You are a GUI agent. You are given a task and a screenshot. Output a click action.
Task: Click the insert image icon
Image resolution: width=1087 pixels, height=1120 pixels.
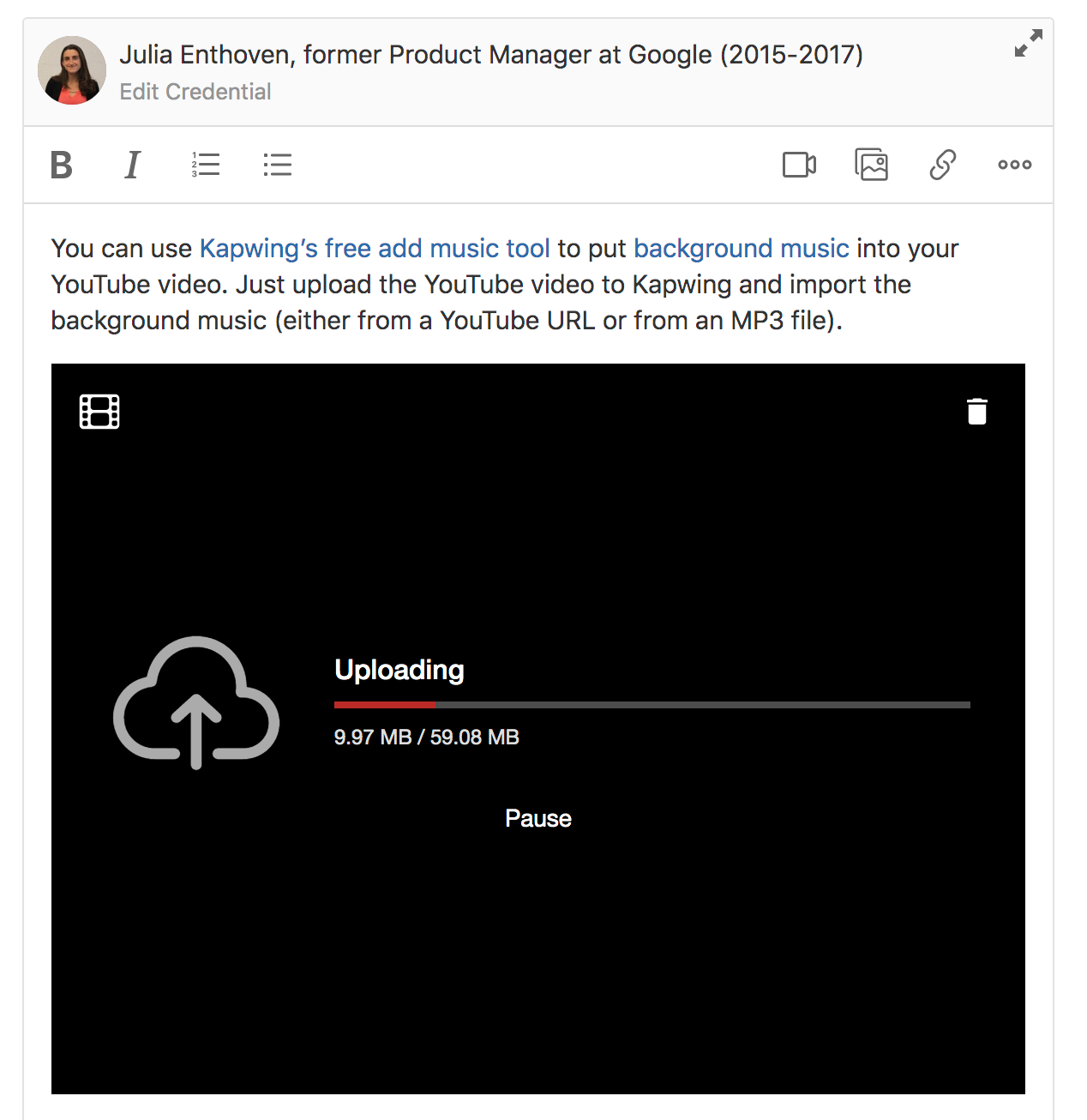click(871, 165)
